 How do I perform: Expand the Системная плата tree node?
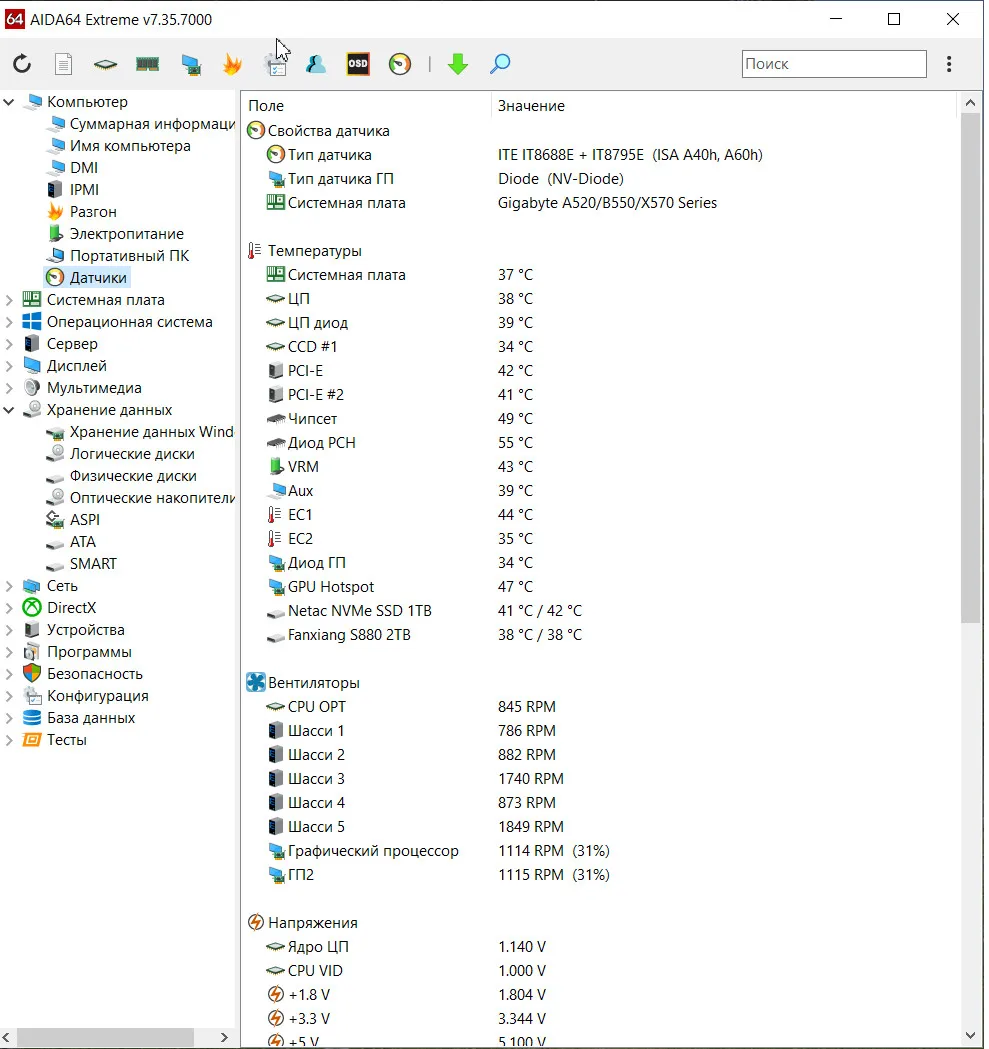click(x=10, y=300)
